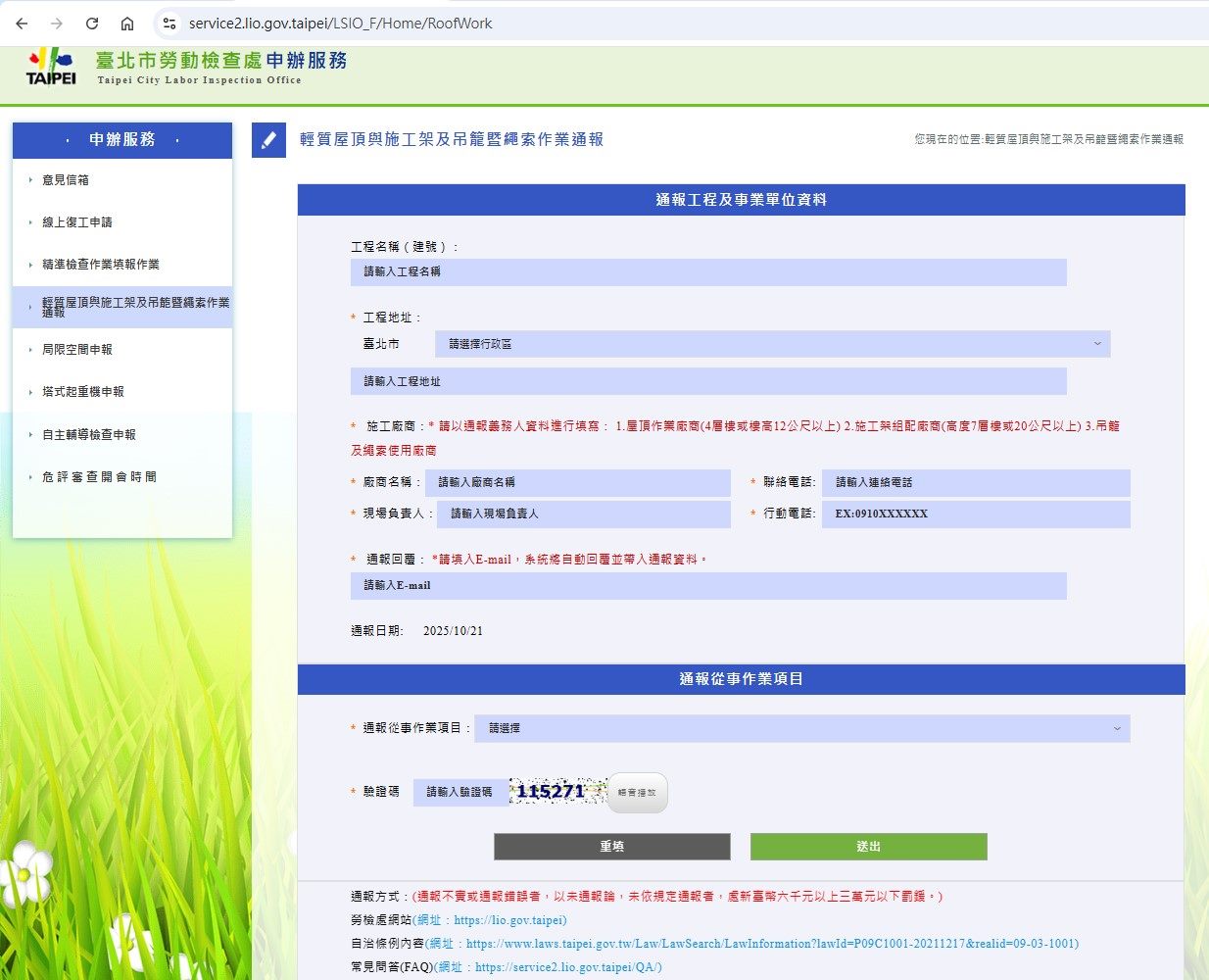The width and height of the screenshot is (1209, 980).
Task: Open the lio.gov.taipei website link
Action: (x=509, y=920)
